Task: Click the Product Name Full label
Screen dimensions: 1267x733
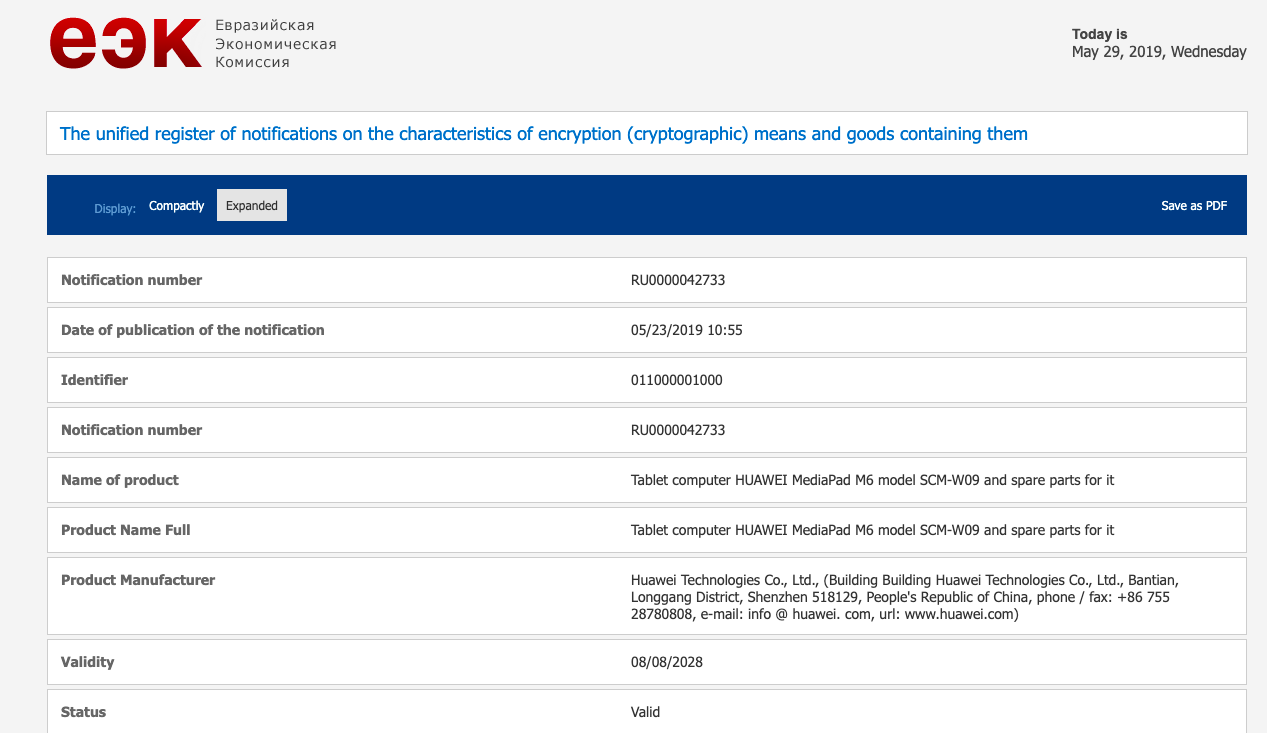Action: point(126,530)
